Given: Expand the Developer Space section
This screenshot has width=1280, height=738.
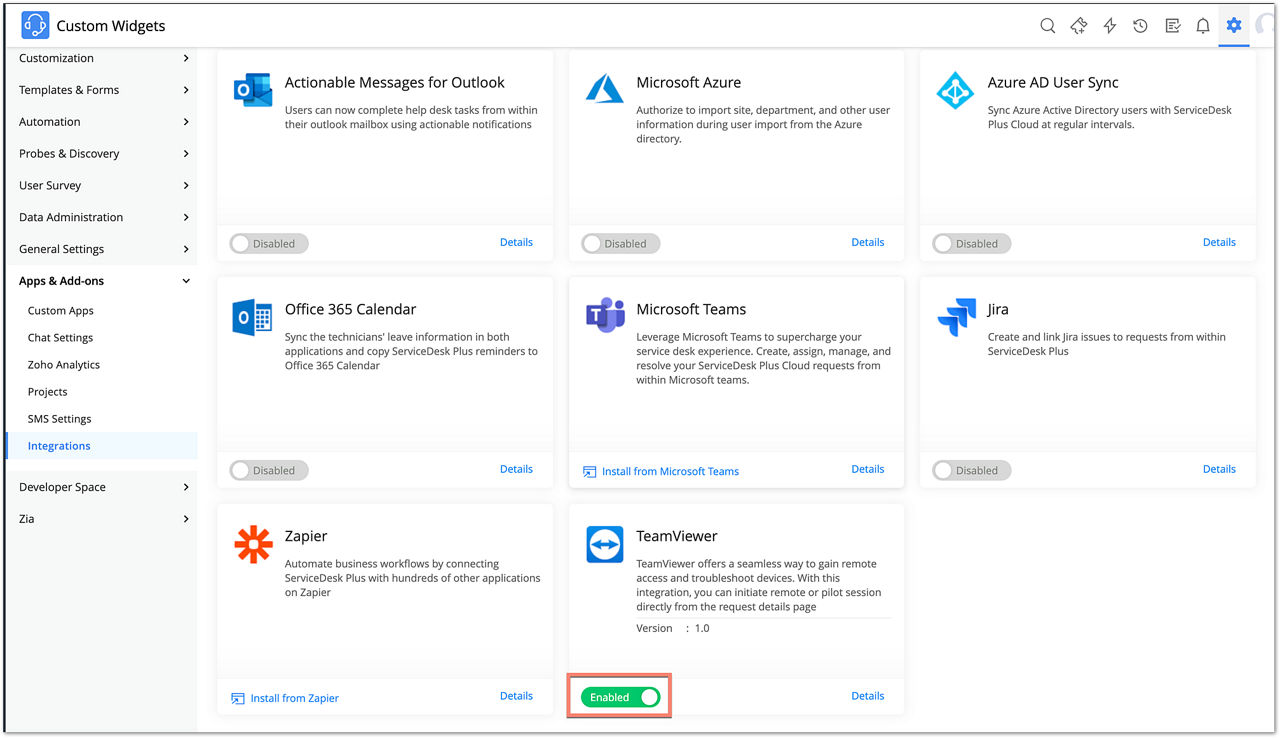Looking at the screenshot, I should click(103, 488).
